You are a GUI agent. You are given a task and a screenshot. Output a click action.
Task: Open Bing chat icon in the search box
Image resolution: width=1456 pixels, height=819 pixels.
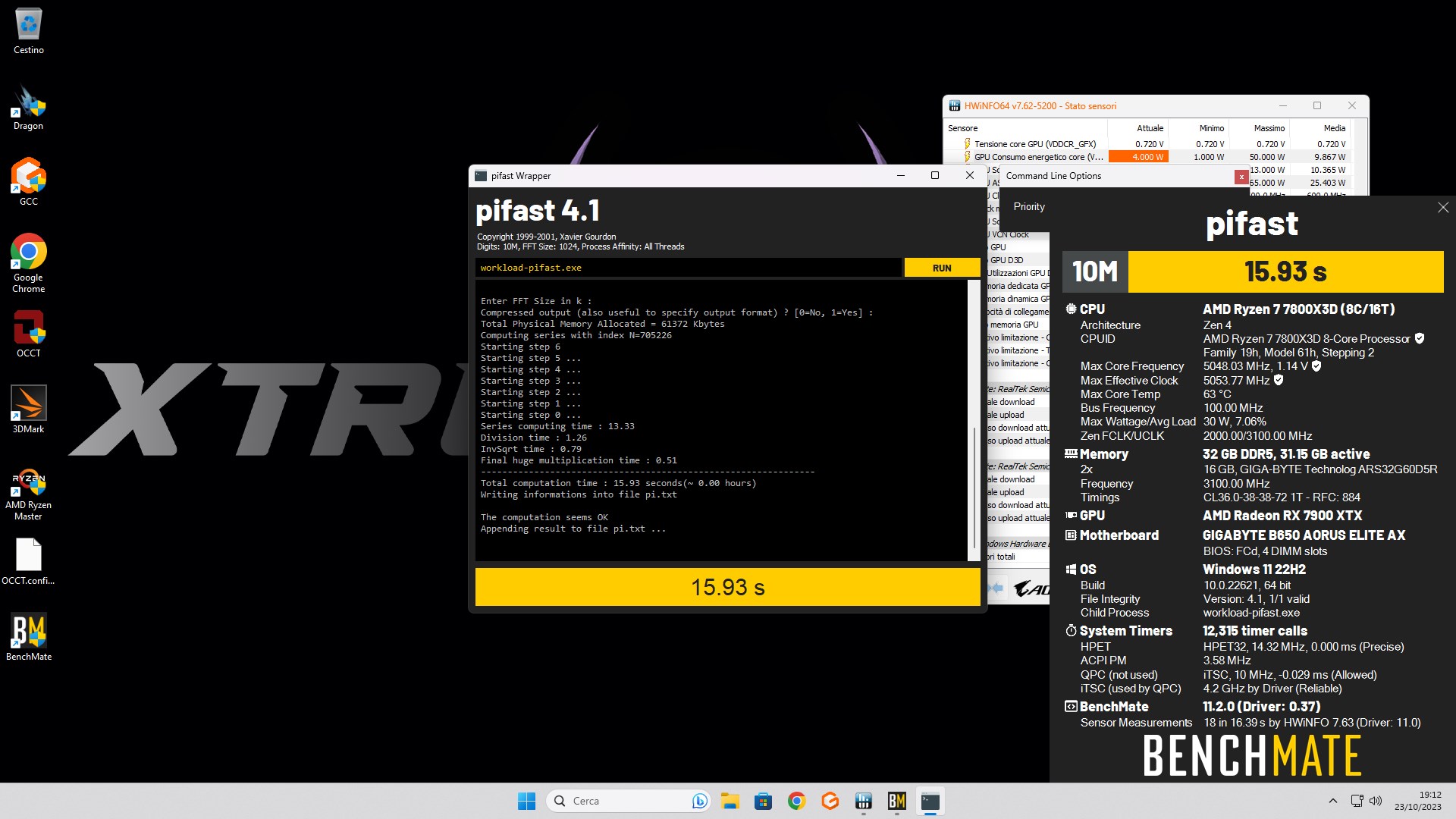pos(699,801)
